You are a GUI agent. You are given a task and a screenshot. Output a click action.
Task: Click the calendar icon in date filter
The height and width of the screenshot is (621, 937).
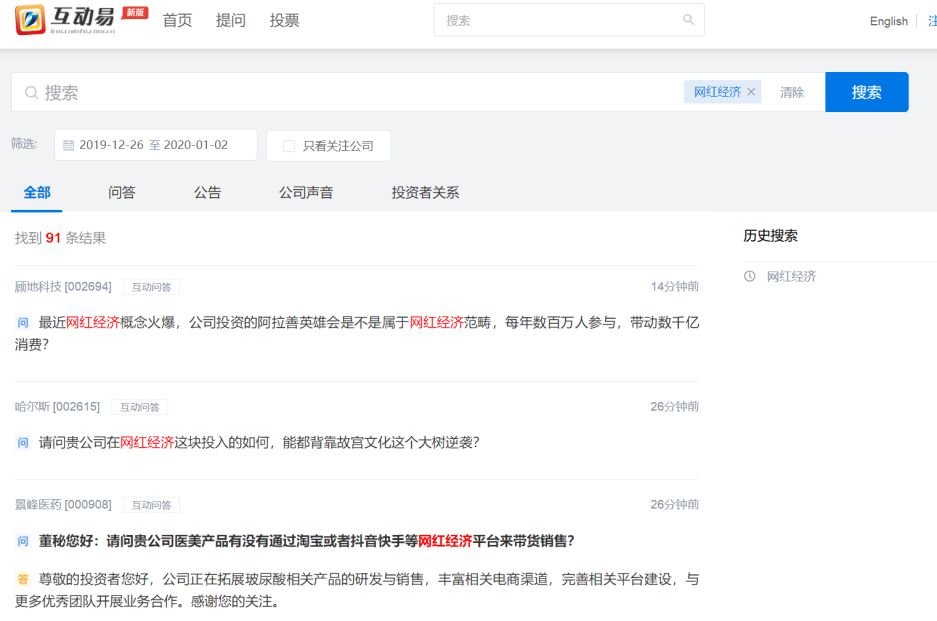68,146
